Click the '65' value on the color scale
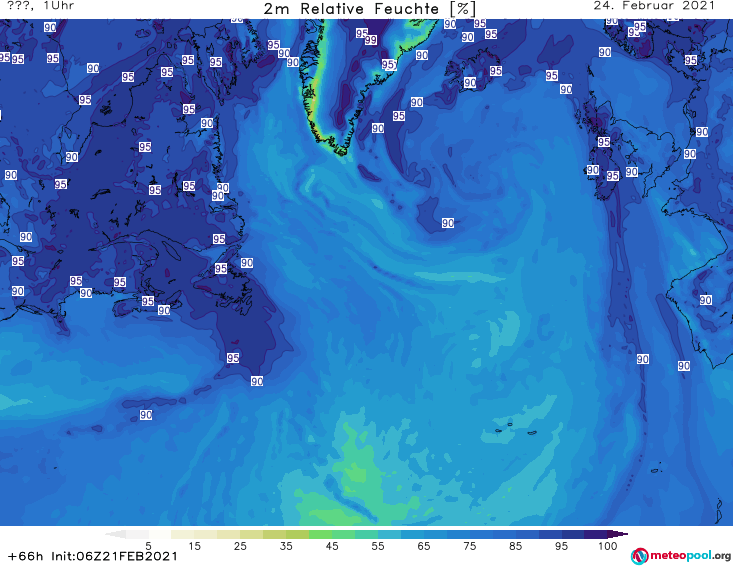The width and height of the screenshot is (733, 566). [x=424, y=546]
